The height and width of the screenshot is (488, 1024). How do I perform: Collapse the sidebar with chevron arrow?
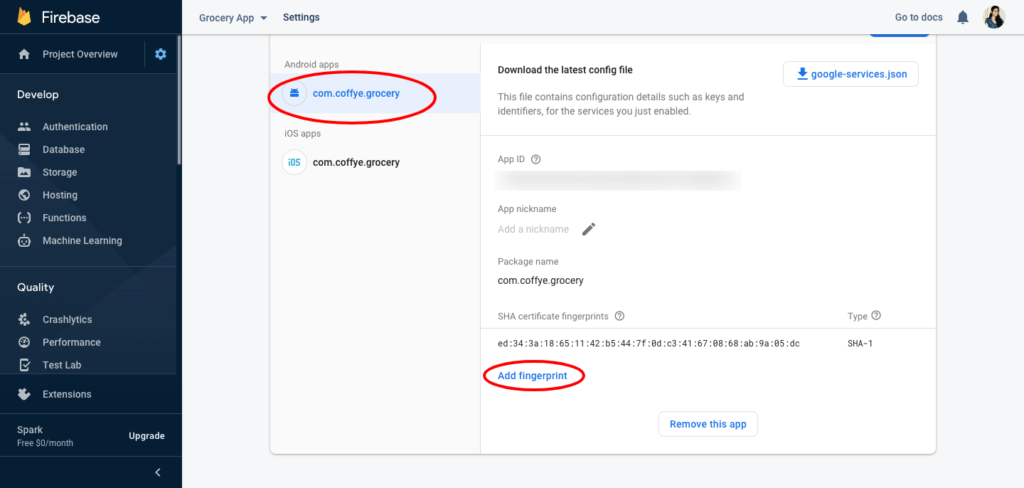point(157,472)
